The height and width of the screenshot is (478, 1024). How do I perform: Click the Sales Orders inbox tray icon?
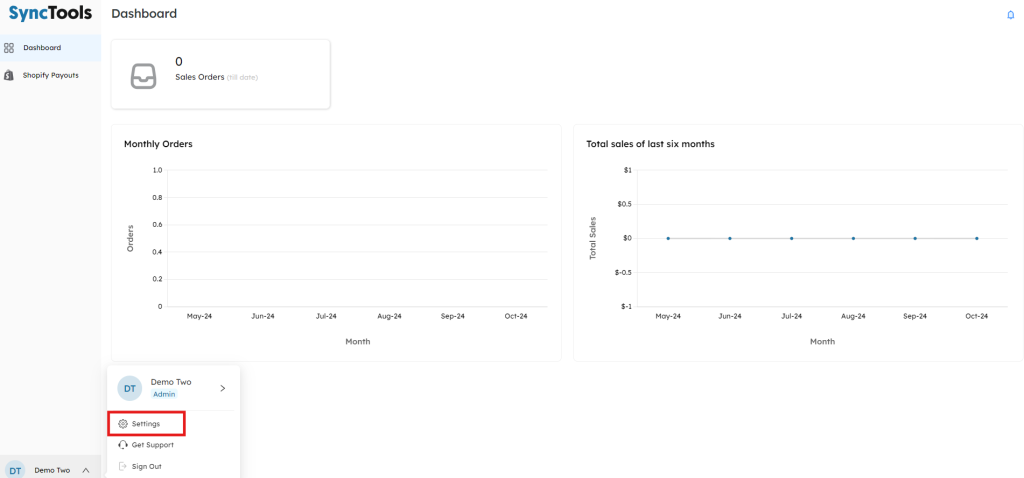point(144,76)
